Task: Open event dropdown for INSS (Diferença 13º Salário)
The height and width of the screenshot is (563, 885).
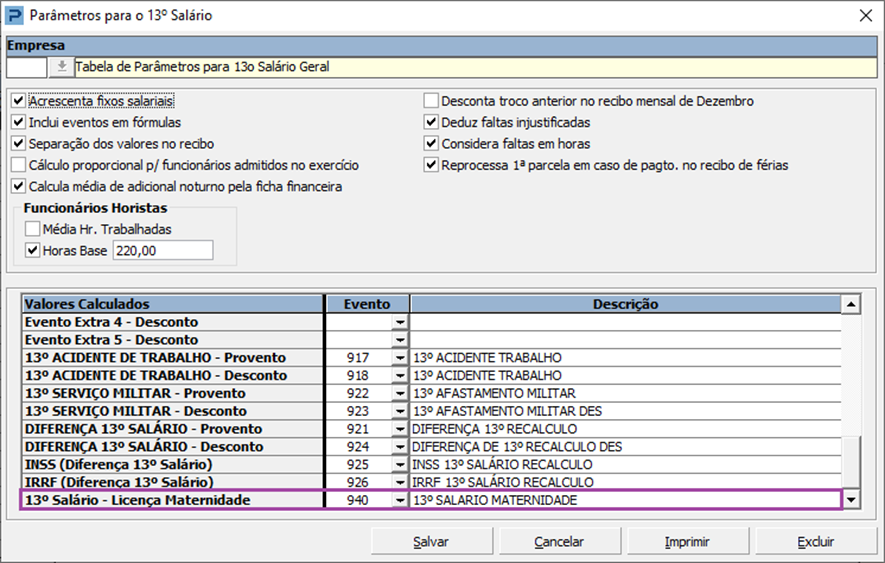Action: click(x=400, y=464)
